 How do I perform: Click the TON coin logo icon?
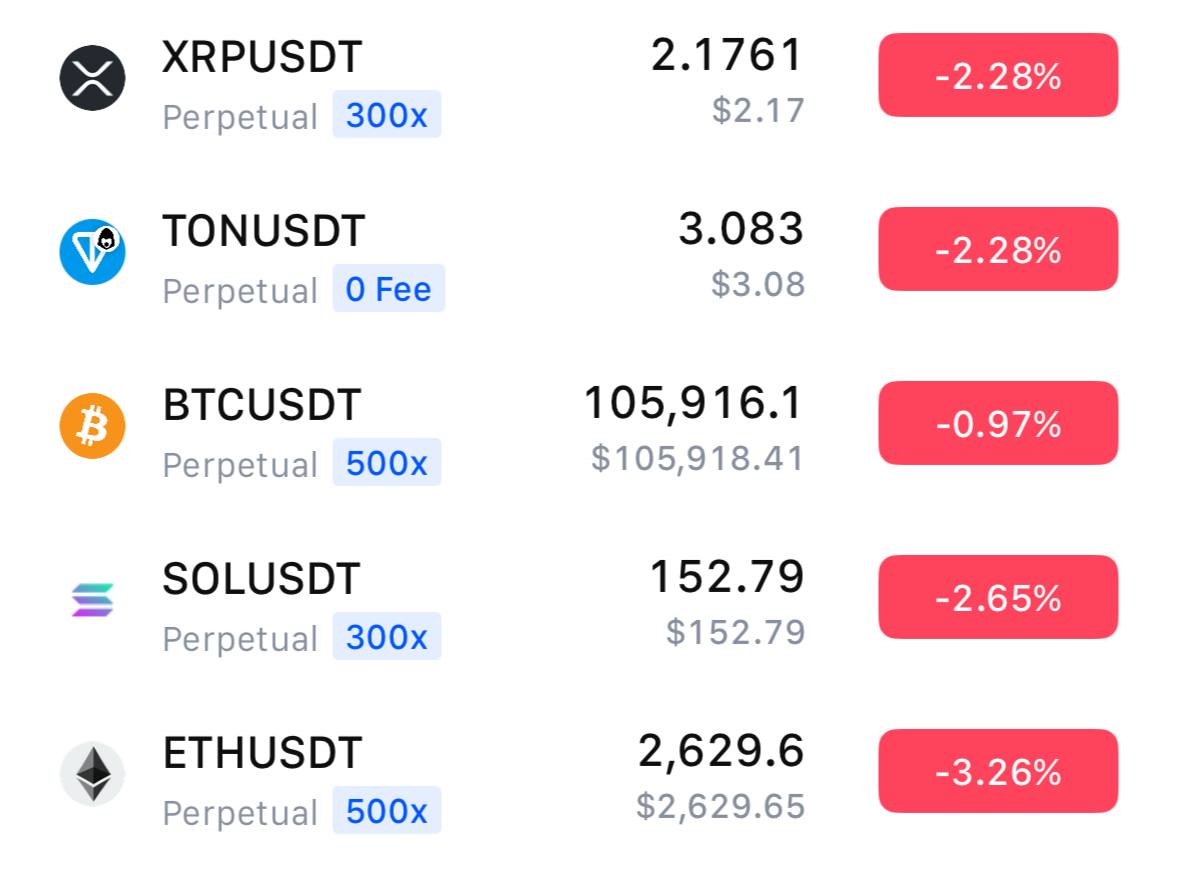92,252
